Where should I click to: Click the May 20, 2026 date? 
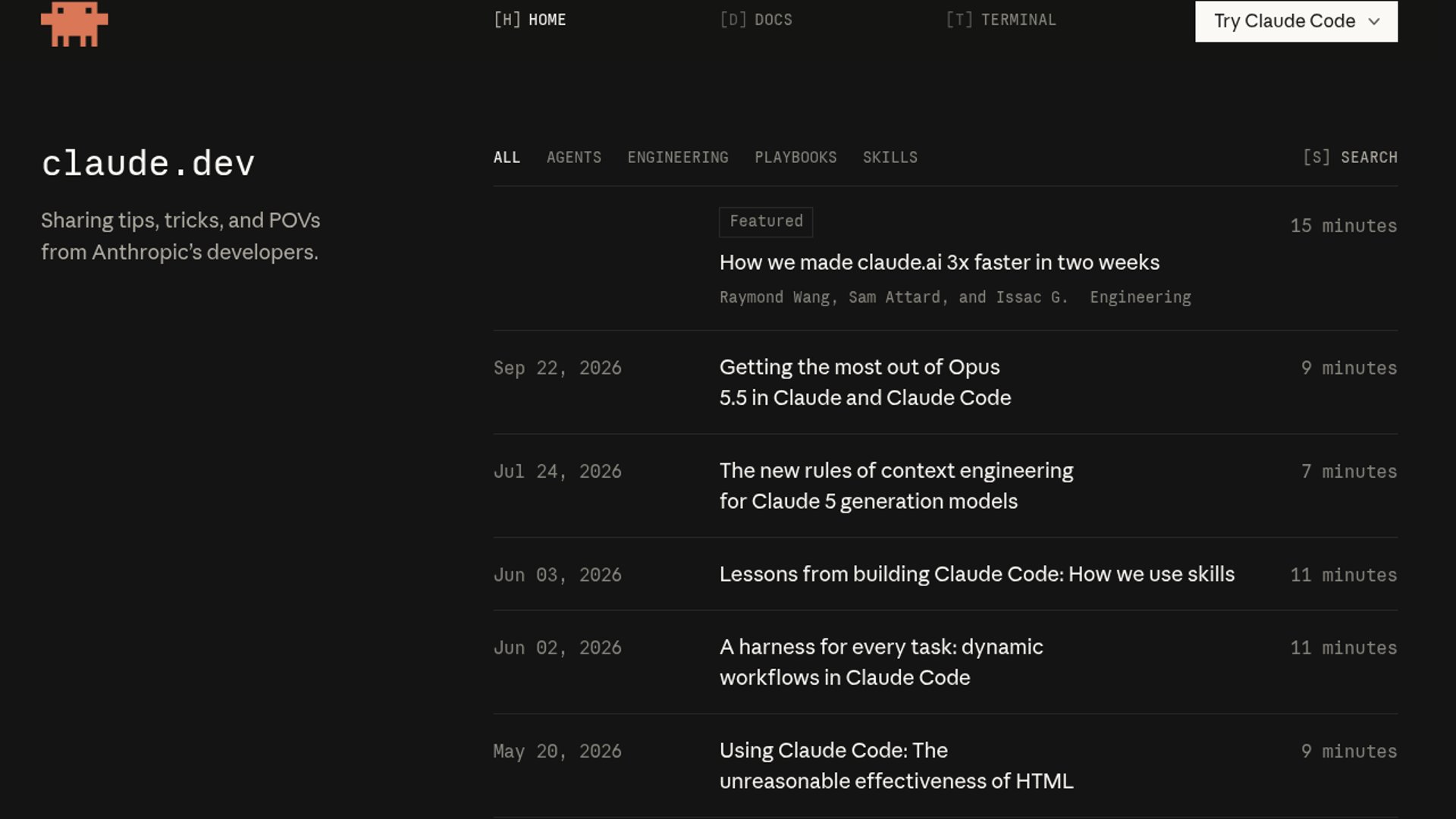pyautogui.click(x=557, y=752)
